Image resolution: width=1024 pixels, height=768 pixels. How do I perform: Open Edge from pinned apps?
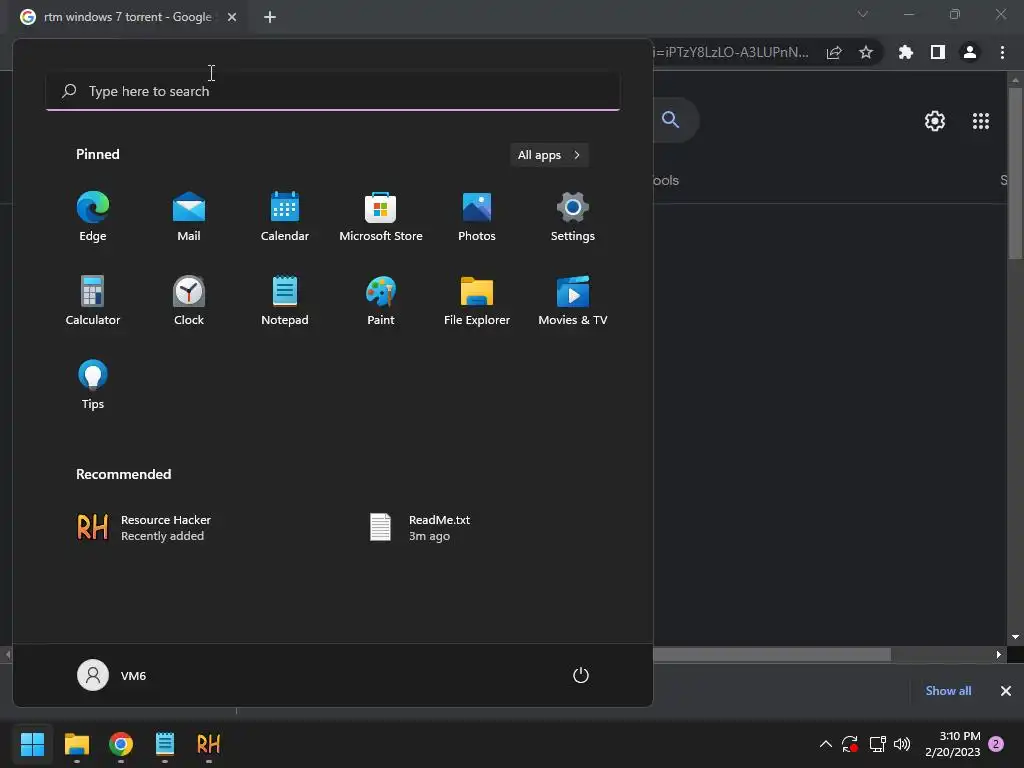(x=93, y=216)
